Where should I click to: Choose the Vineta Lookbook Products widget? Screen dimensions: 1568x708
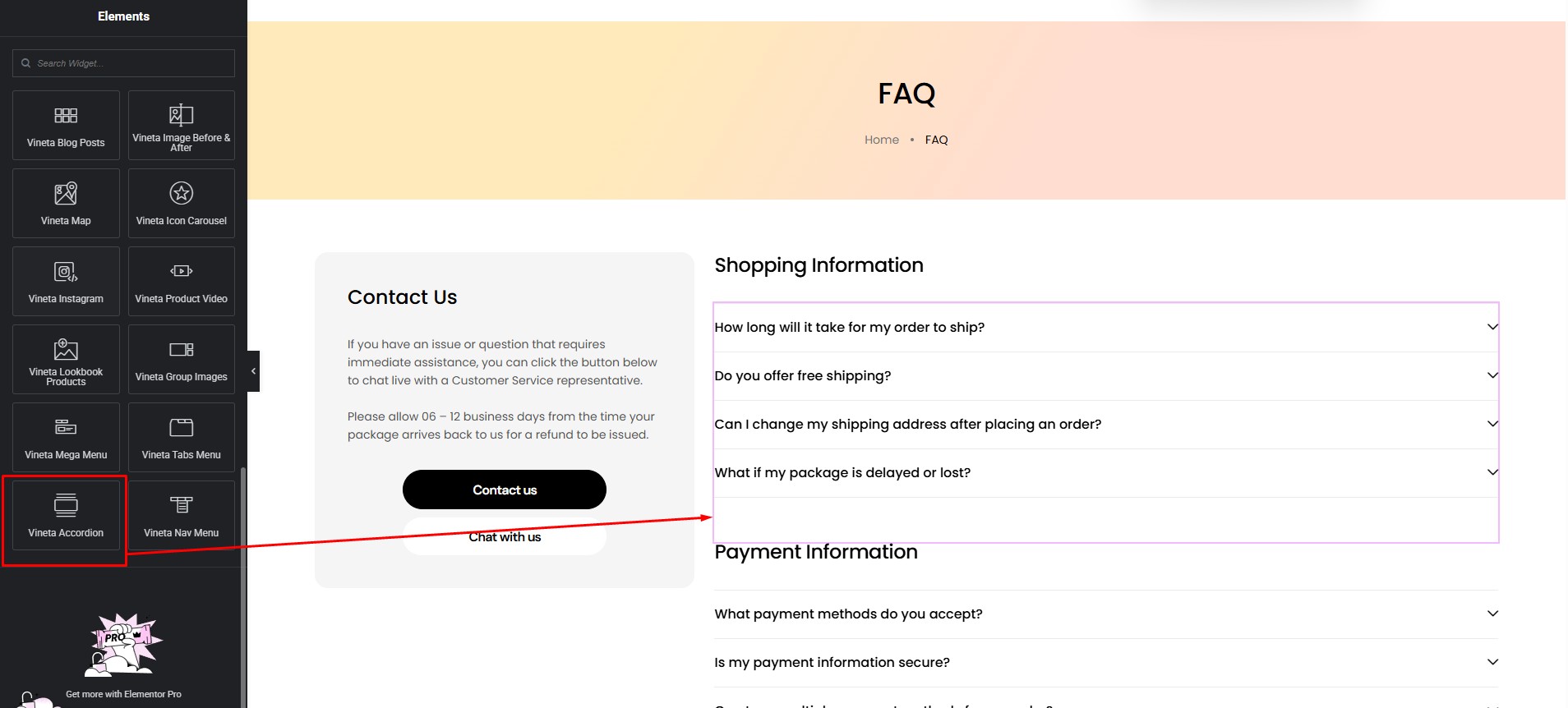(66, 359)
